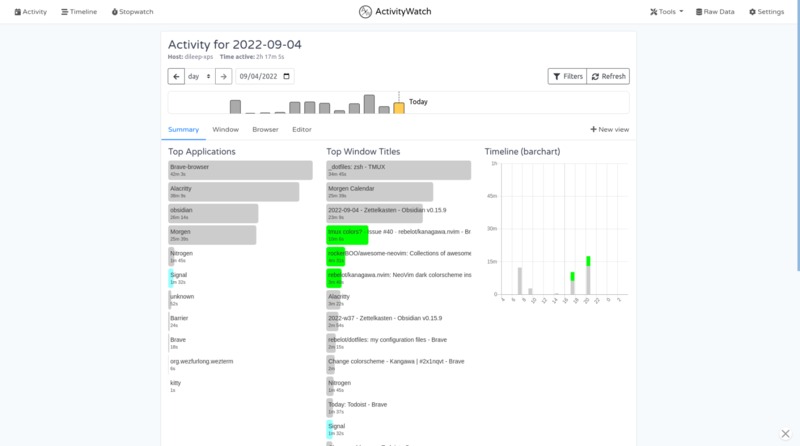Select the Alacritty application bar
This screenshot has height=446, width=800.
pyautogui.click(x=234, y=192)
